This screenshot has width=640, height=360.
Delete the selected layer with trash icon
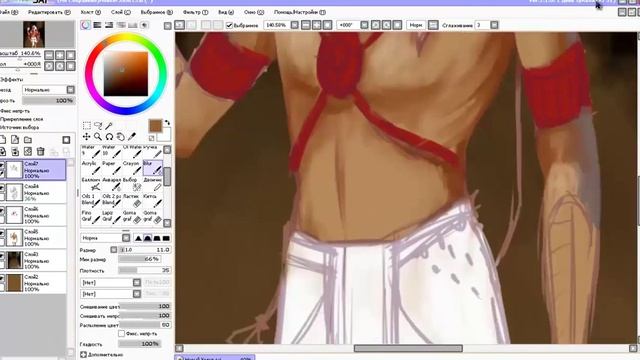(40, 152)
